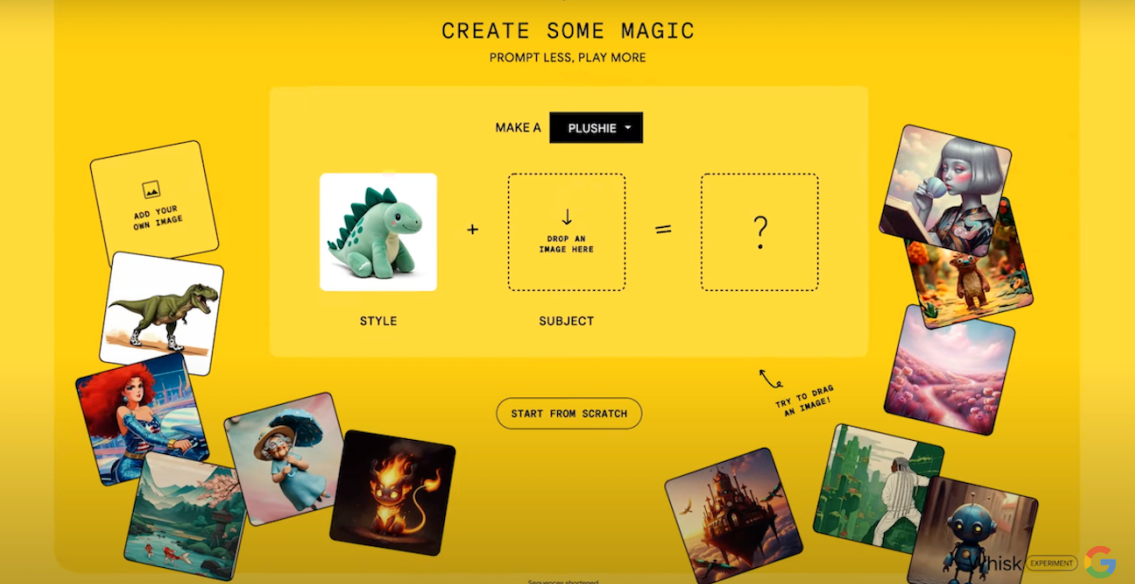
Task: Pick the pink flower landscape thumbnail
Action: (x=950, y=370)
